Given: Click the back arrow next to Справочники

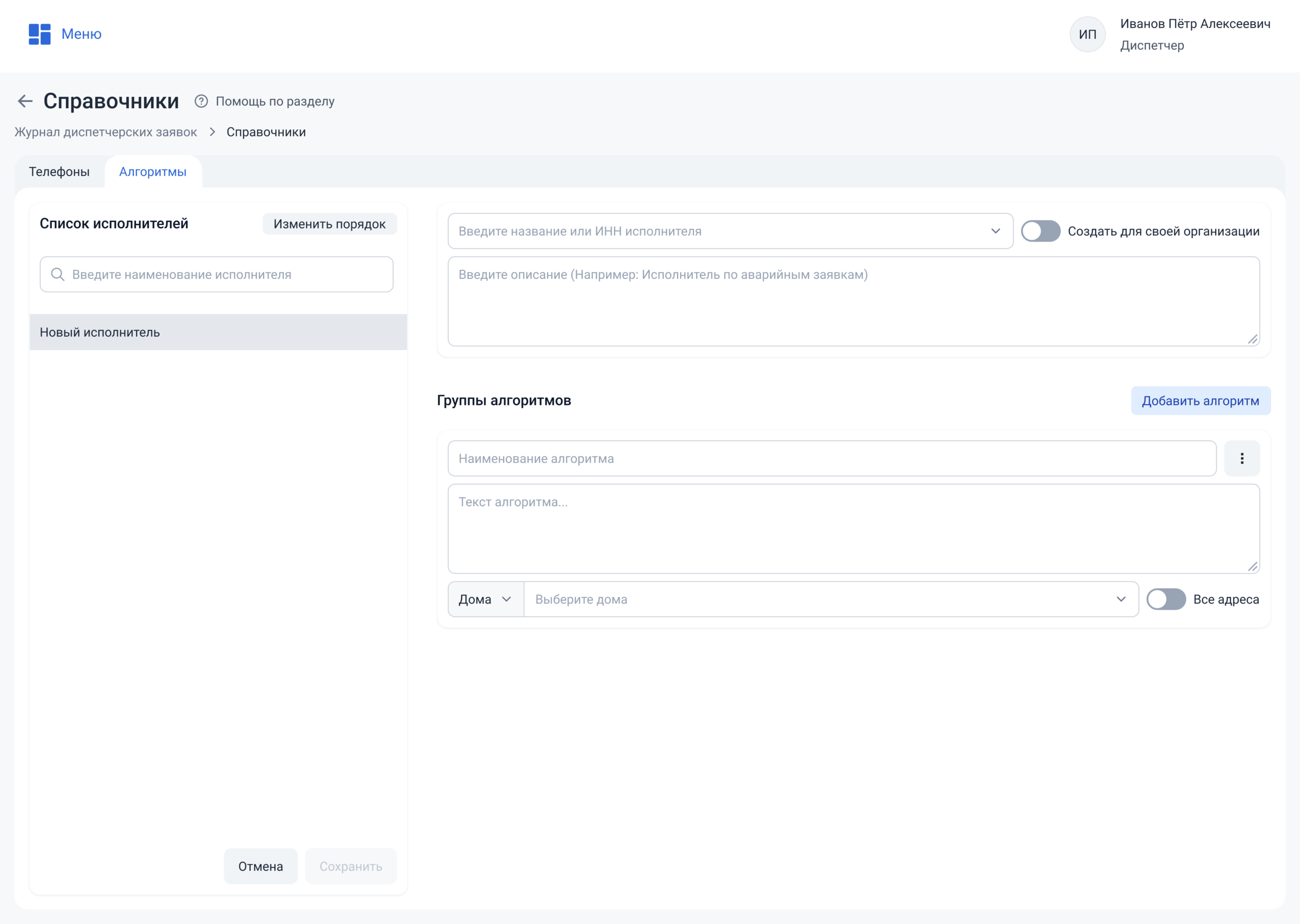Looking at the screenshot, I should [x=25, y=101].
